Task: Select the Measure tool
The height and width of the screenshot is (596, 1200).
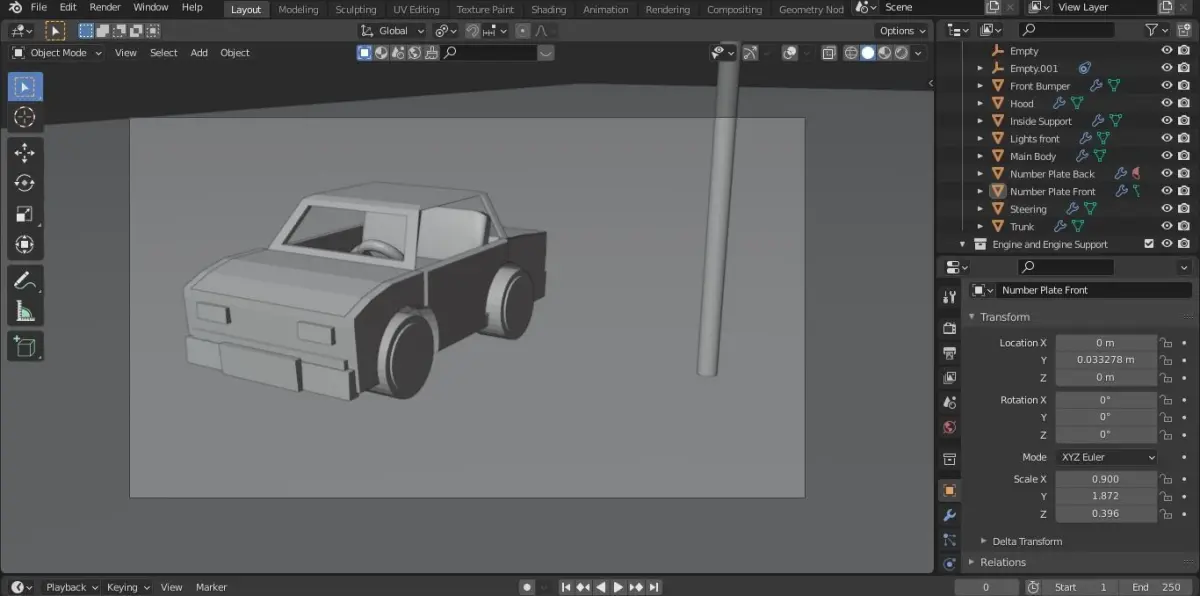Action: pos(25,312)
